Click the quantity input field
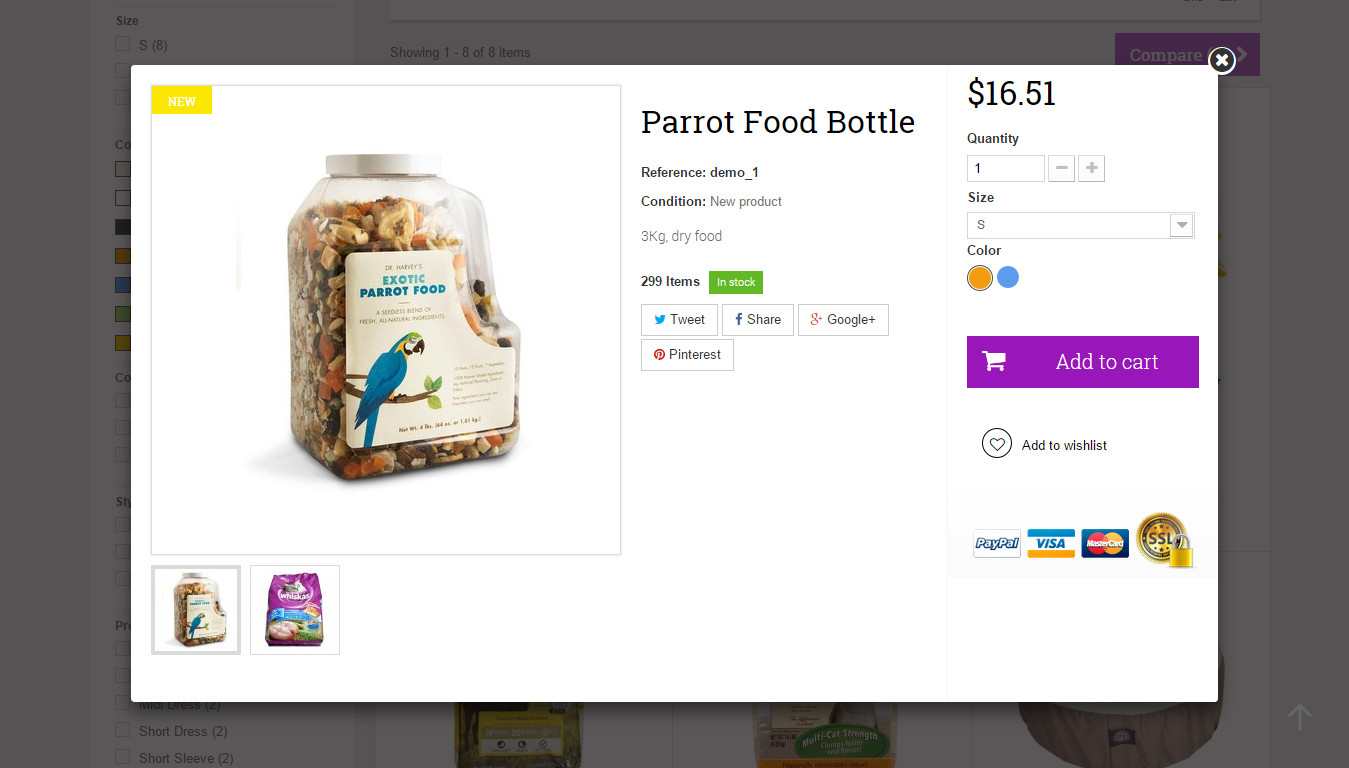This screenshot has width=1349, height=768. 1005,169
